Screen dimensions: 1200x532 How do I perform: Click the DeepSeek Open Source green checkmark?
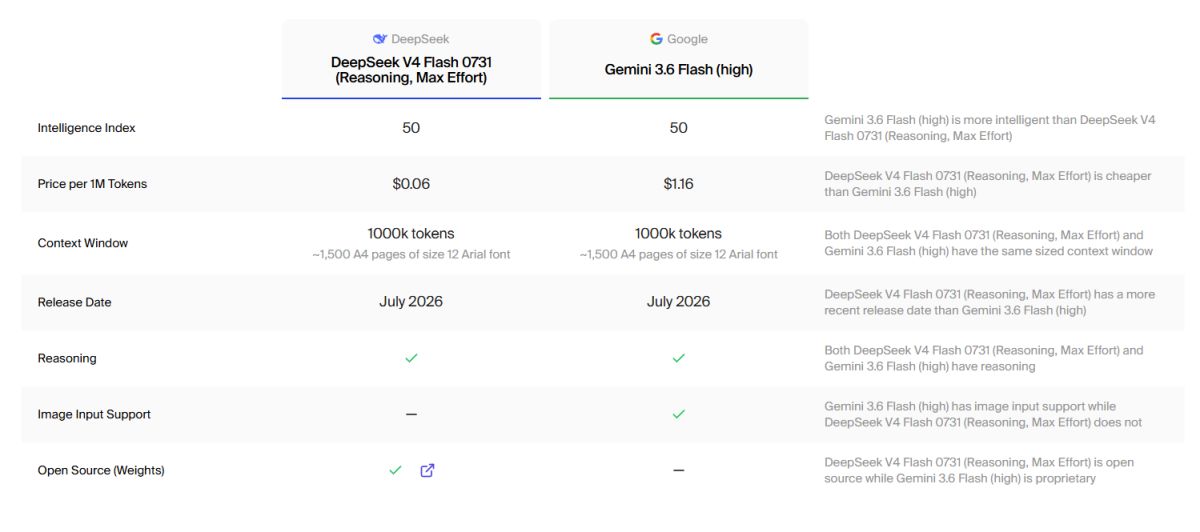395,470
